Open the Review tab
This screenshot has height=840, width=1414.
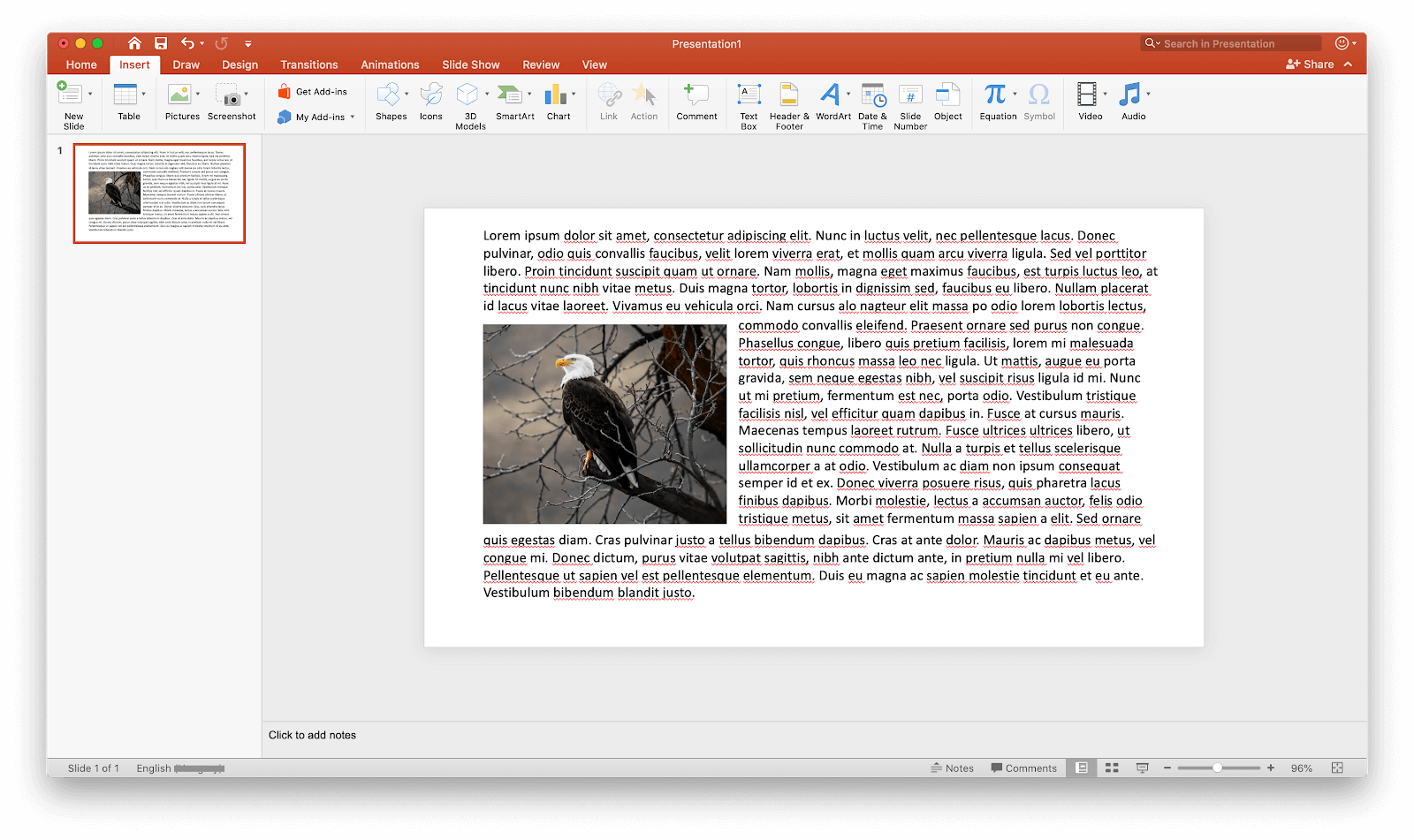pyautogui.click(x=541, y=64)
